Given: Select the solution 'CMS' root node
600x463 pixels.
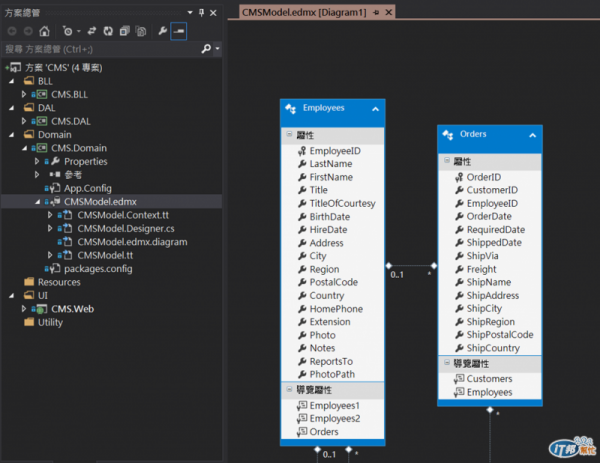Looking at the screenshot, I should click(x=64, y=68).
